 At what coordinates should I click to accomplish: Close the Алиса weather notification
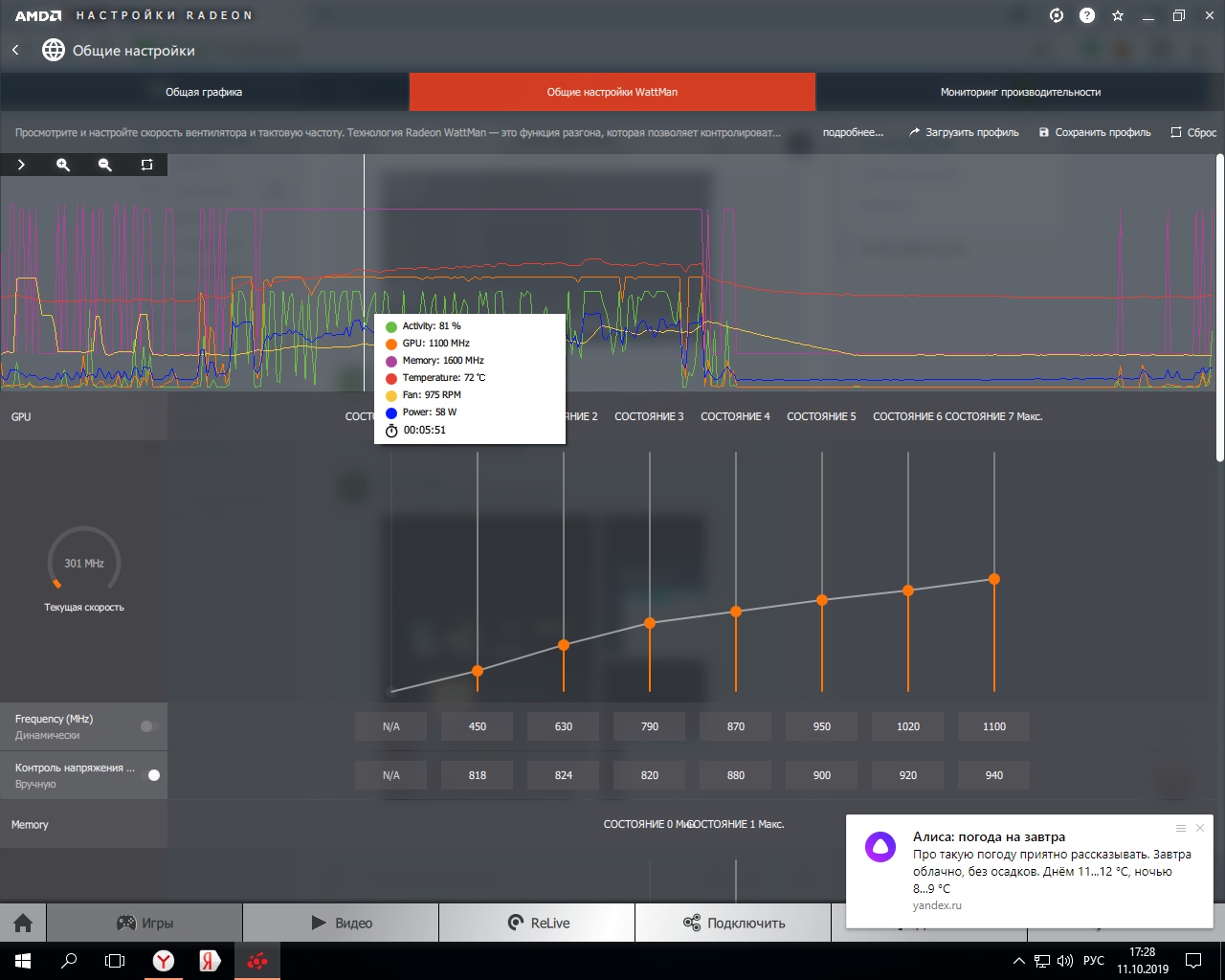point(1200,828)
